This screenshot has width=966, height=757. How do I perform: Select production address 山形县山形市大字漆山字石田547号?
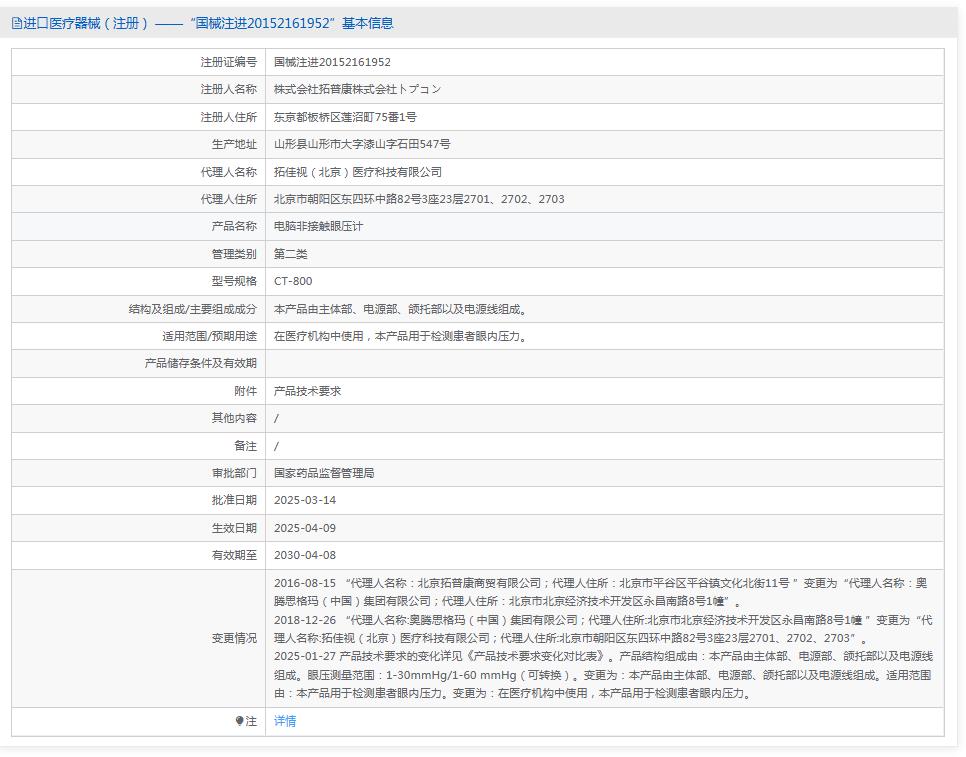[x=362, y=144]
